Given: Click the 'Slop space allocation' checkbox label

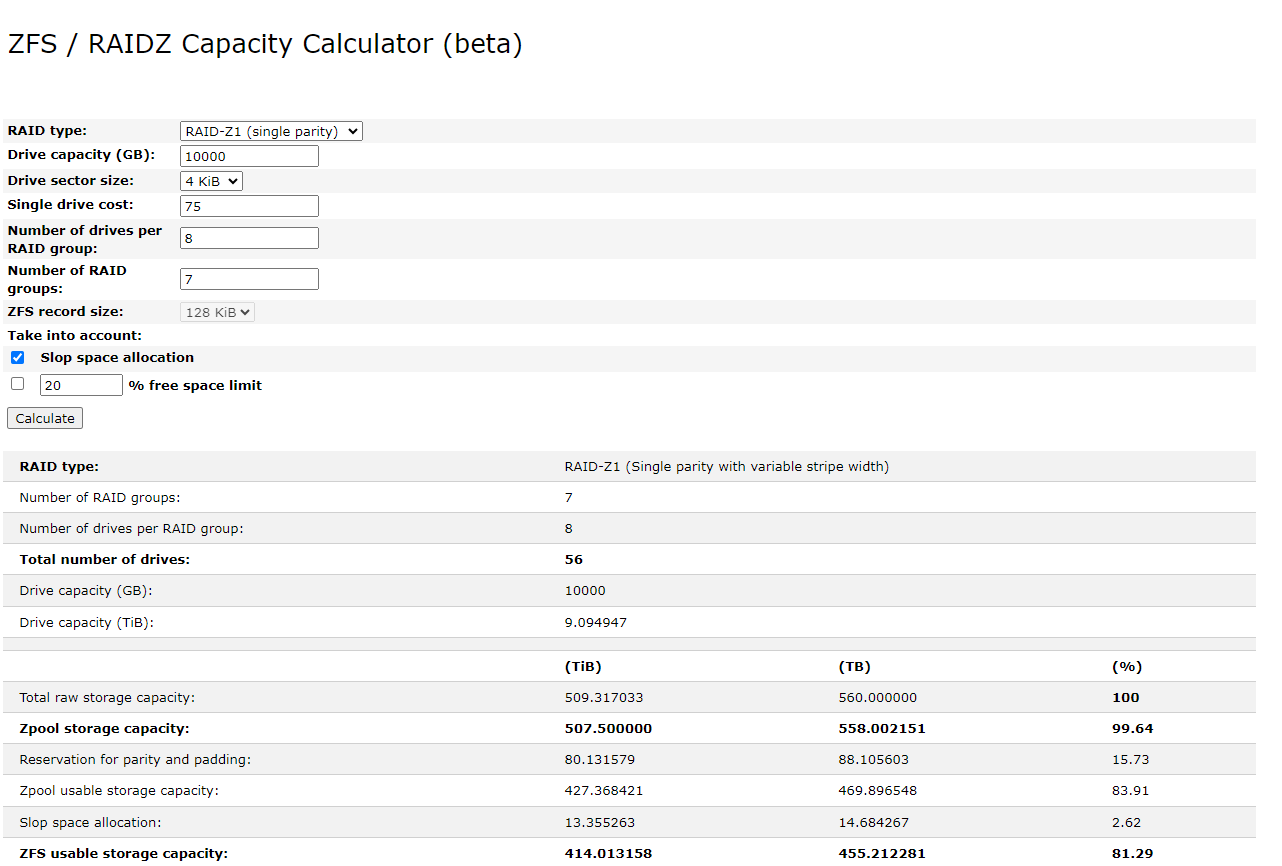Looking at the screenshot, I should [x=117, y=357].
